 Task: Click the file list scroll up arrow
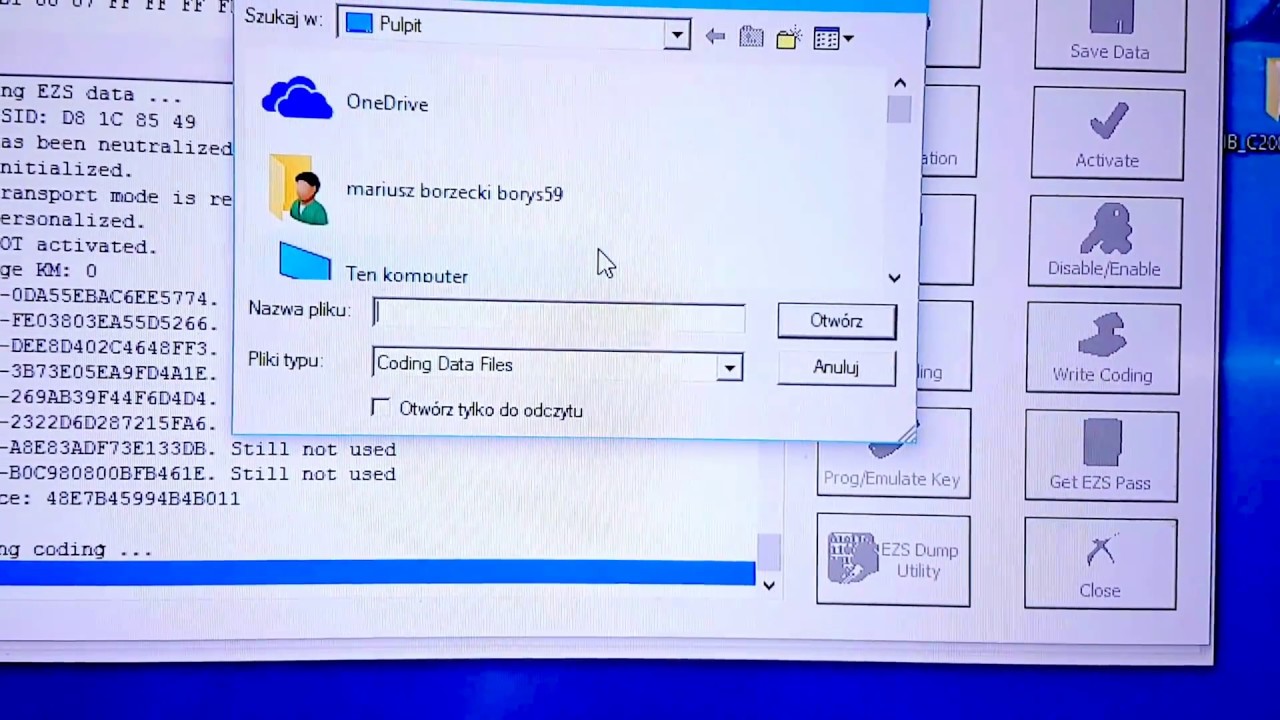point(899,84)
